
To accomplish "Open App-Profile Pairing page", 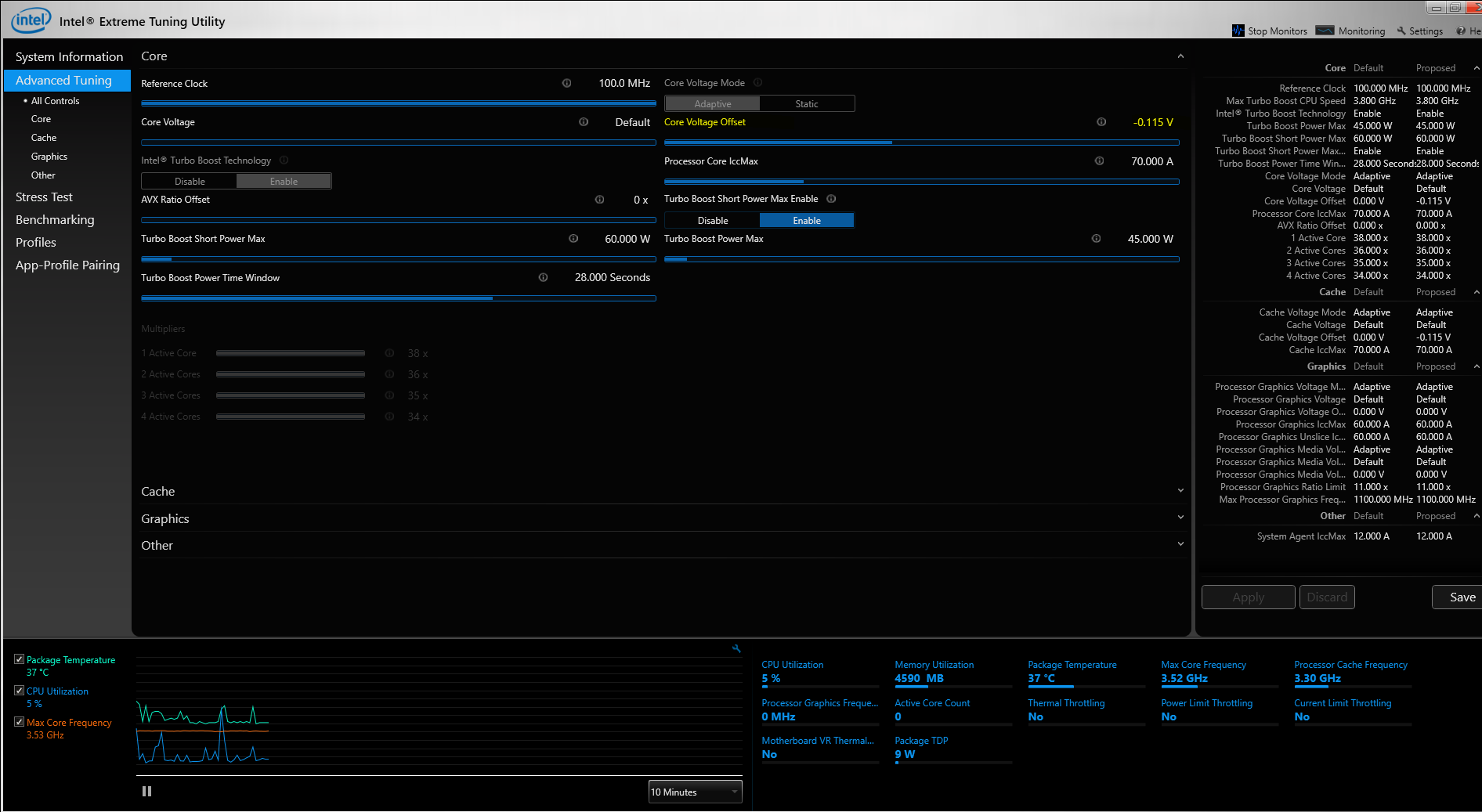I will [67, 265].
